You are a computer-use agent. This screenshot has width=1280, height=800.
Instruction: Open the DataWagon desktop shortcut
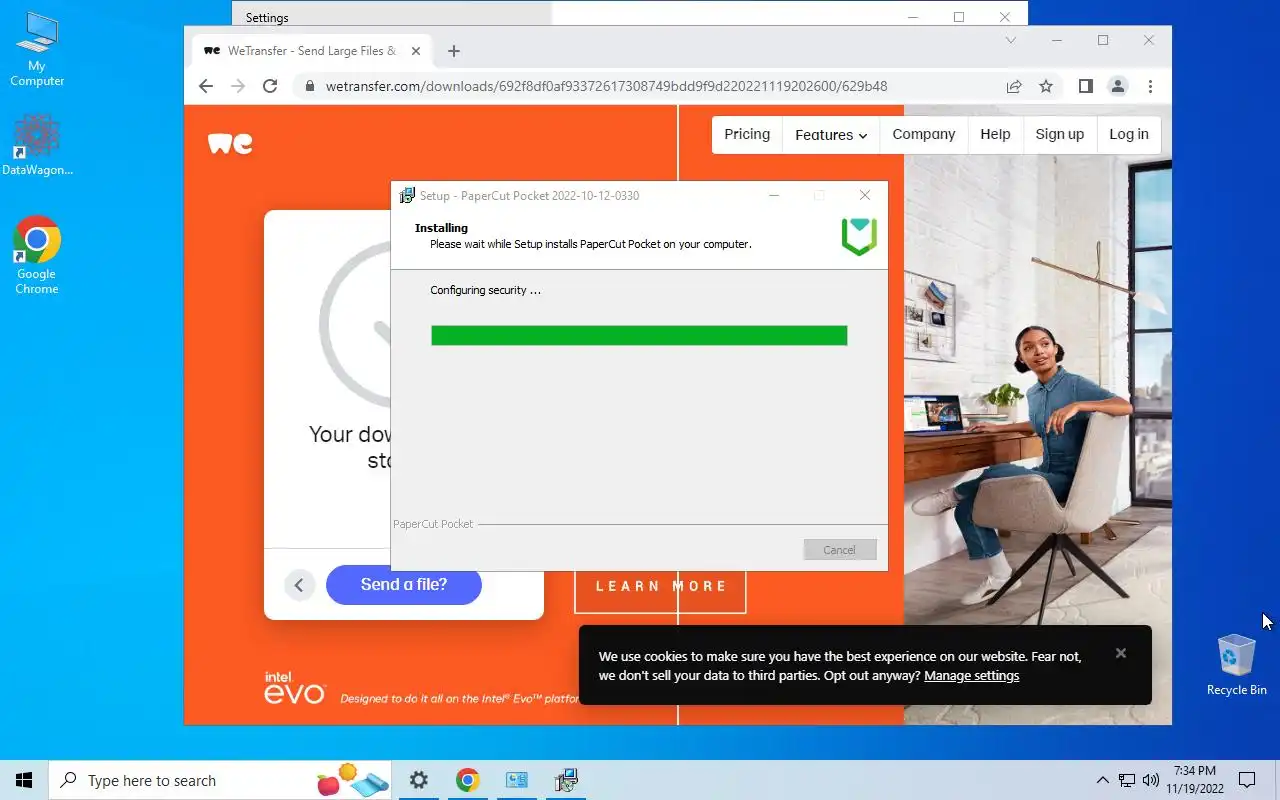click(x=37, y=146)
